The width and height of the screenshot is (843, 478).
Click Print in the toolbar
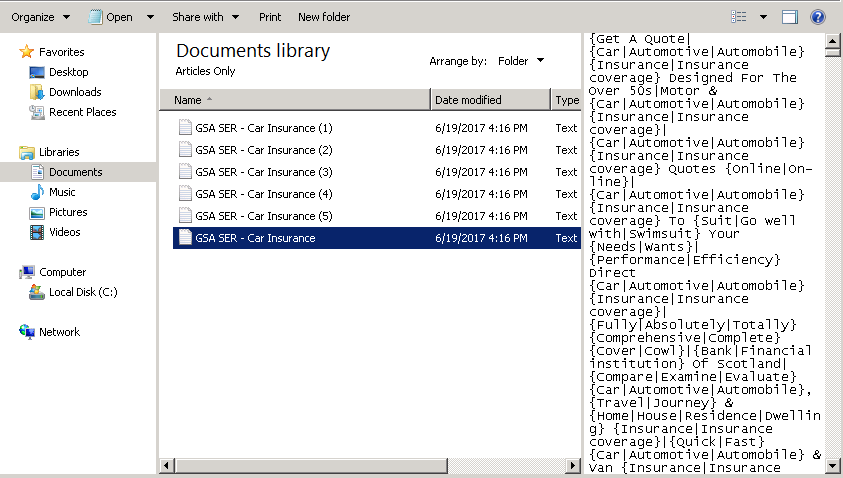point(270,17)
